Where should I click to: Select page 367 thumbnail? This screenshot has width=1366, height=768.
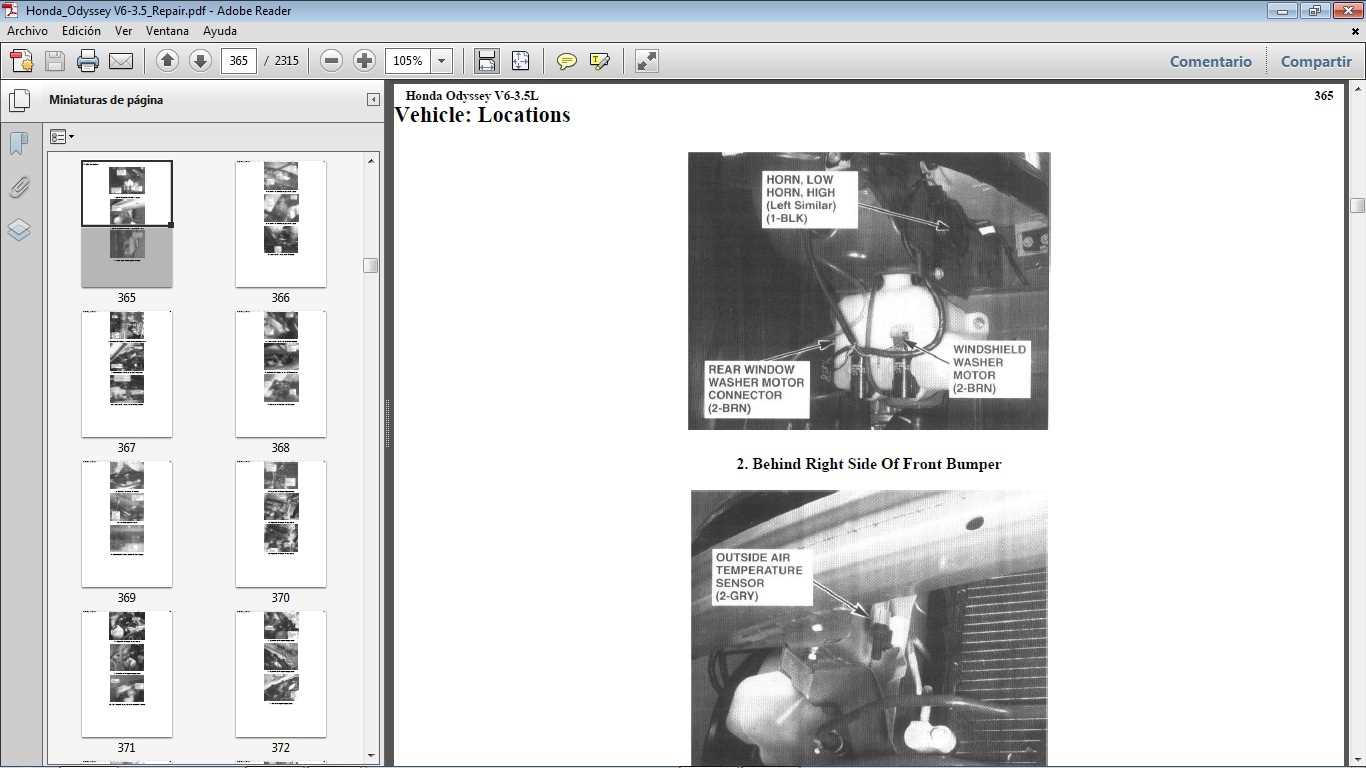tap(126, 374)
